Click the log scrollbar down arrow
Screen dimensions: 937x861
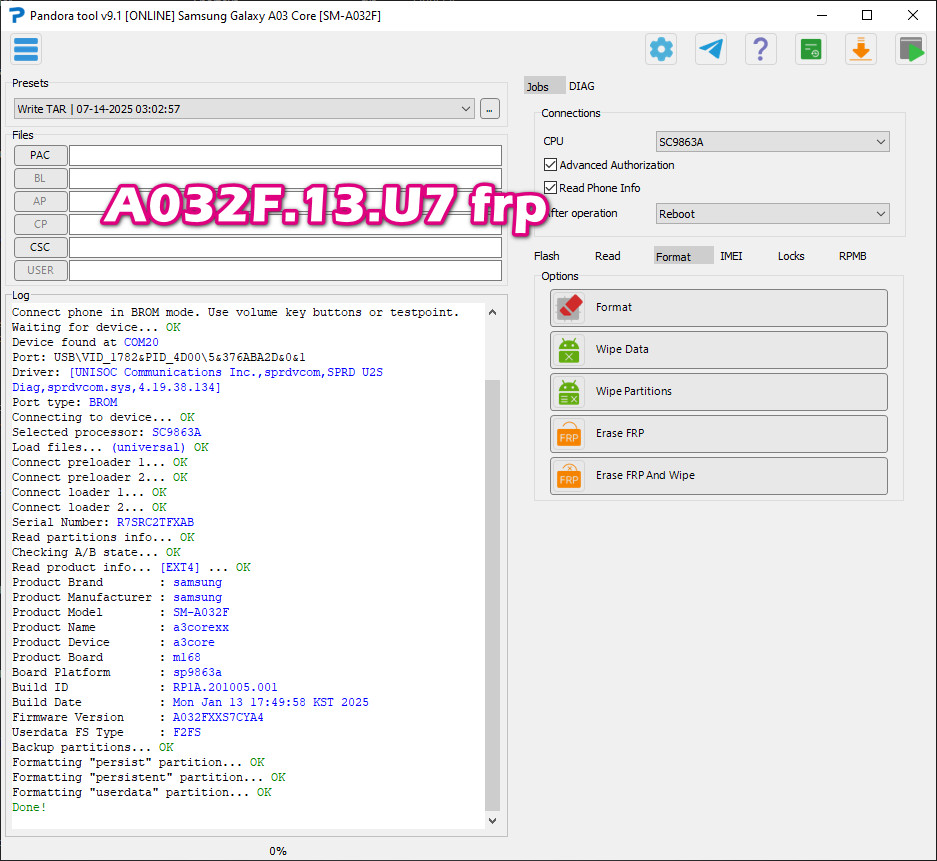(x=492, y=821)
